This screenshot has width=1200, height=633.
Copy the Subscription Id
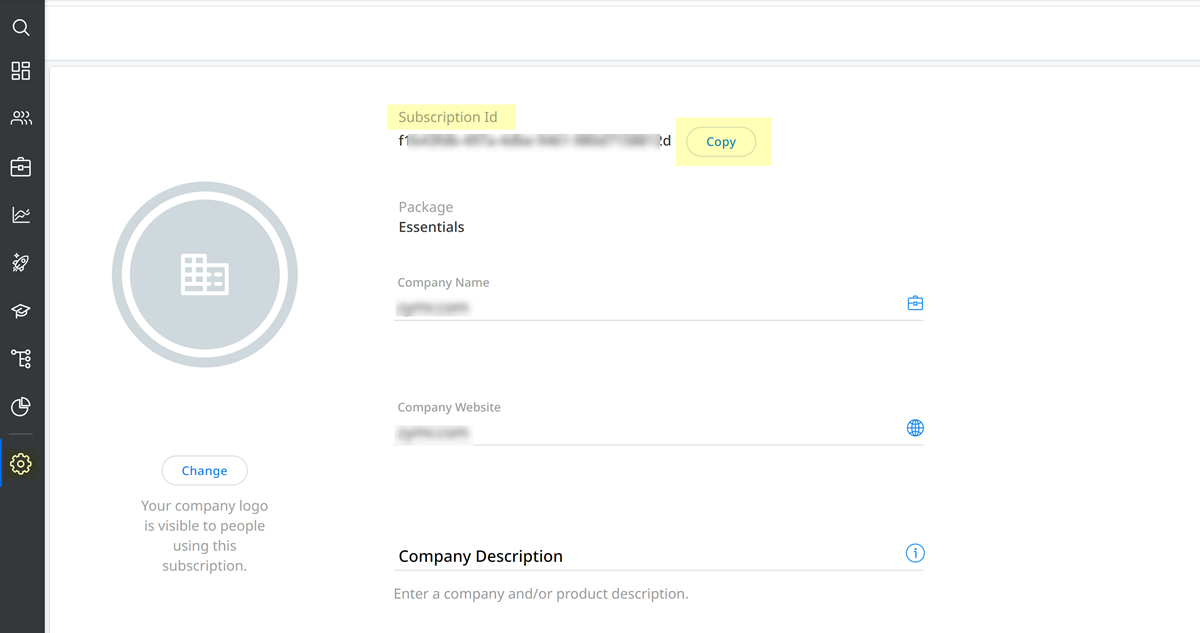[x=721, y=142]
